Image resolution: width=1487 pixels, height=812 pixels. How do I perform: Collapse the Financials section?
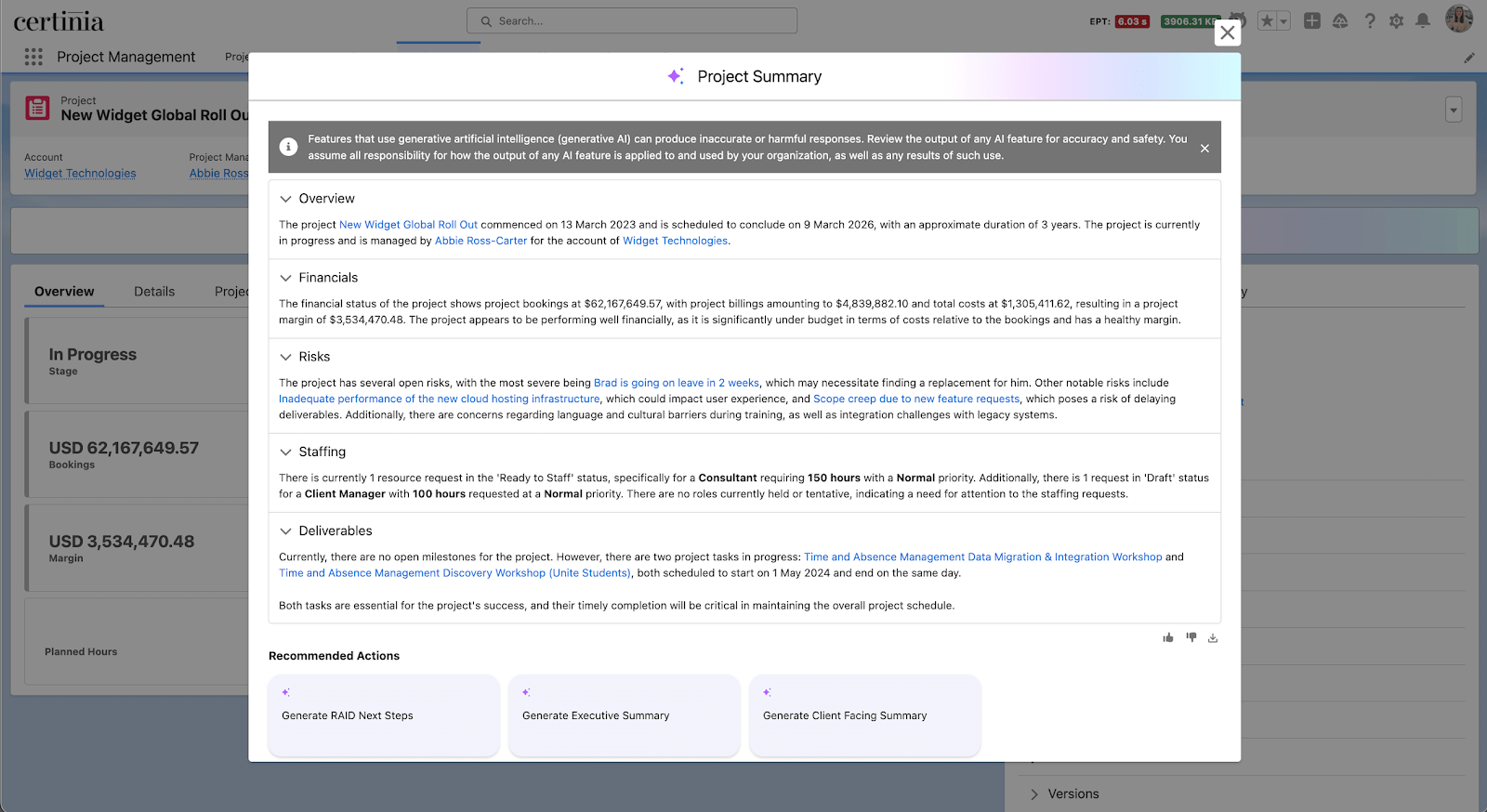point(286,278)
